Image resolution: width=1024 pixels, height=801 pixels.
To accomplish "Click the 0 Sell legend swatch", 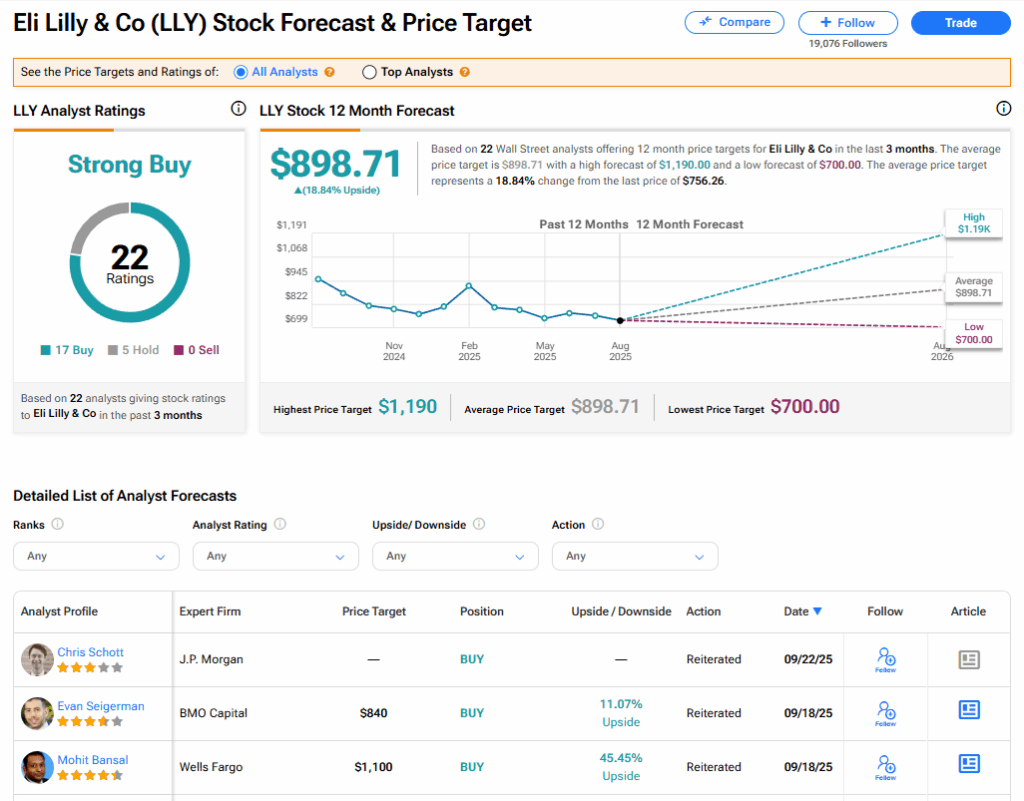I will click(x=179, y=350).
